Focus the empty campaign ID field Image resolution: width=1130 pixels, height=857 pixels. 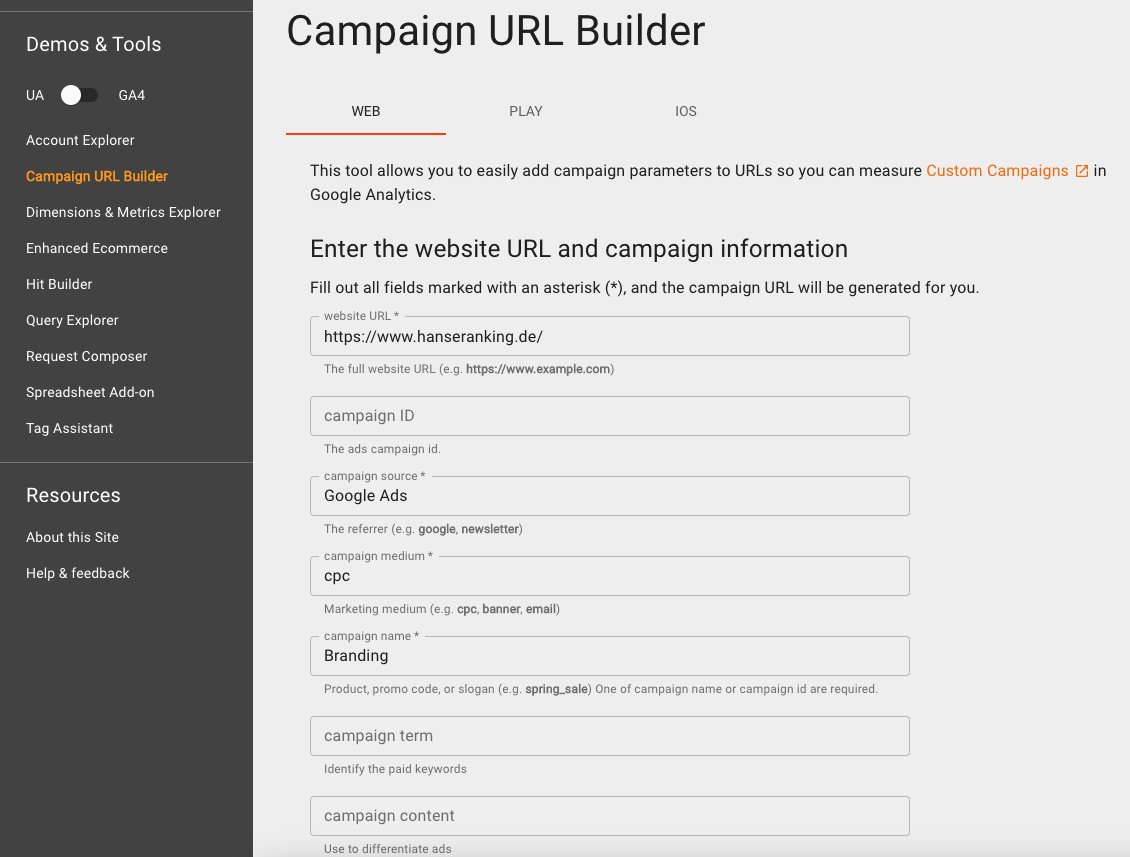(610, 416)
